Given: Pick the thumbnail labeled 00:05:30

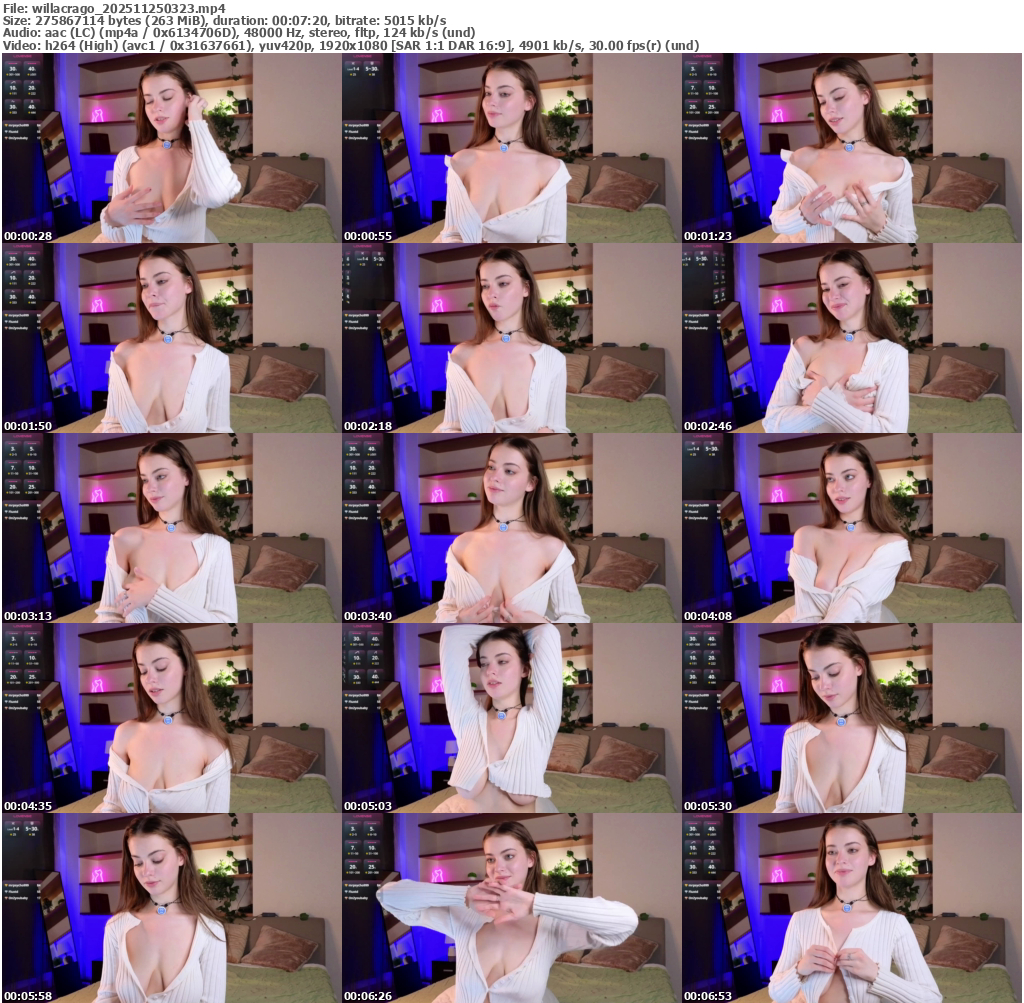Looking at the screenshot, I should (852, 718).
